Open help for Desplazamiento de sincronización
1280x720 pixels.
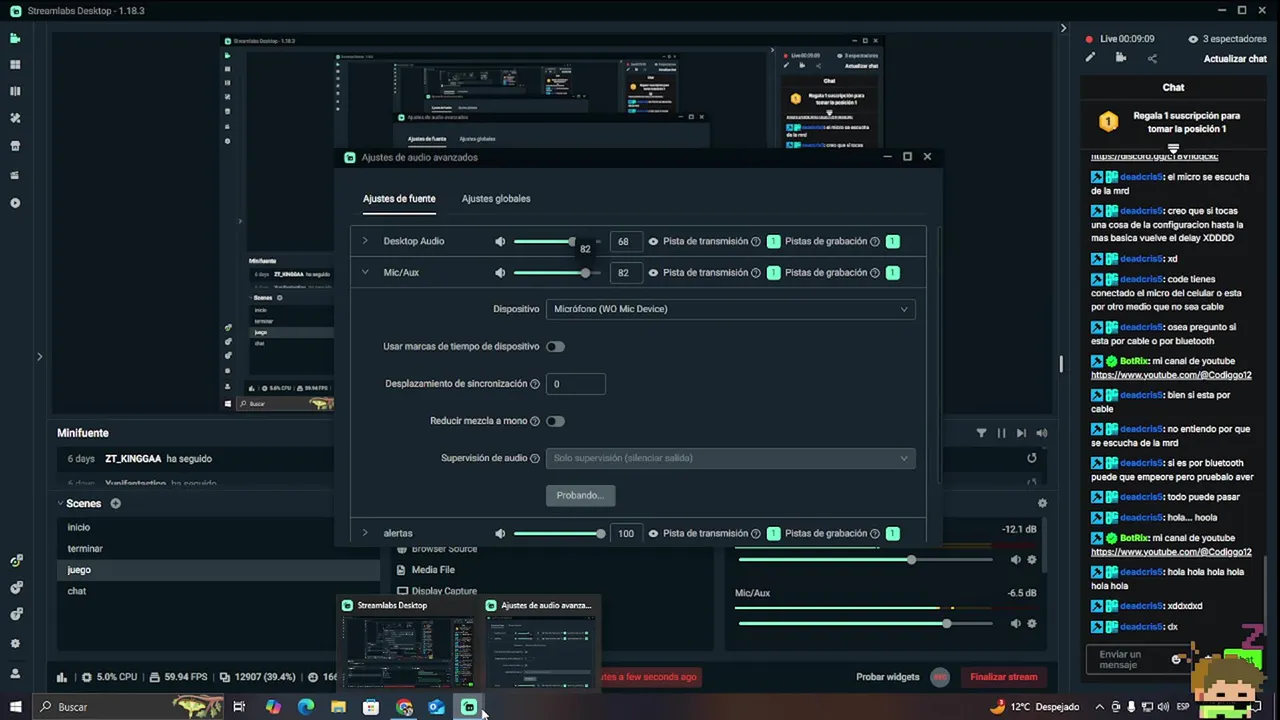[x=535, y=384]
